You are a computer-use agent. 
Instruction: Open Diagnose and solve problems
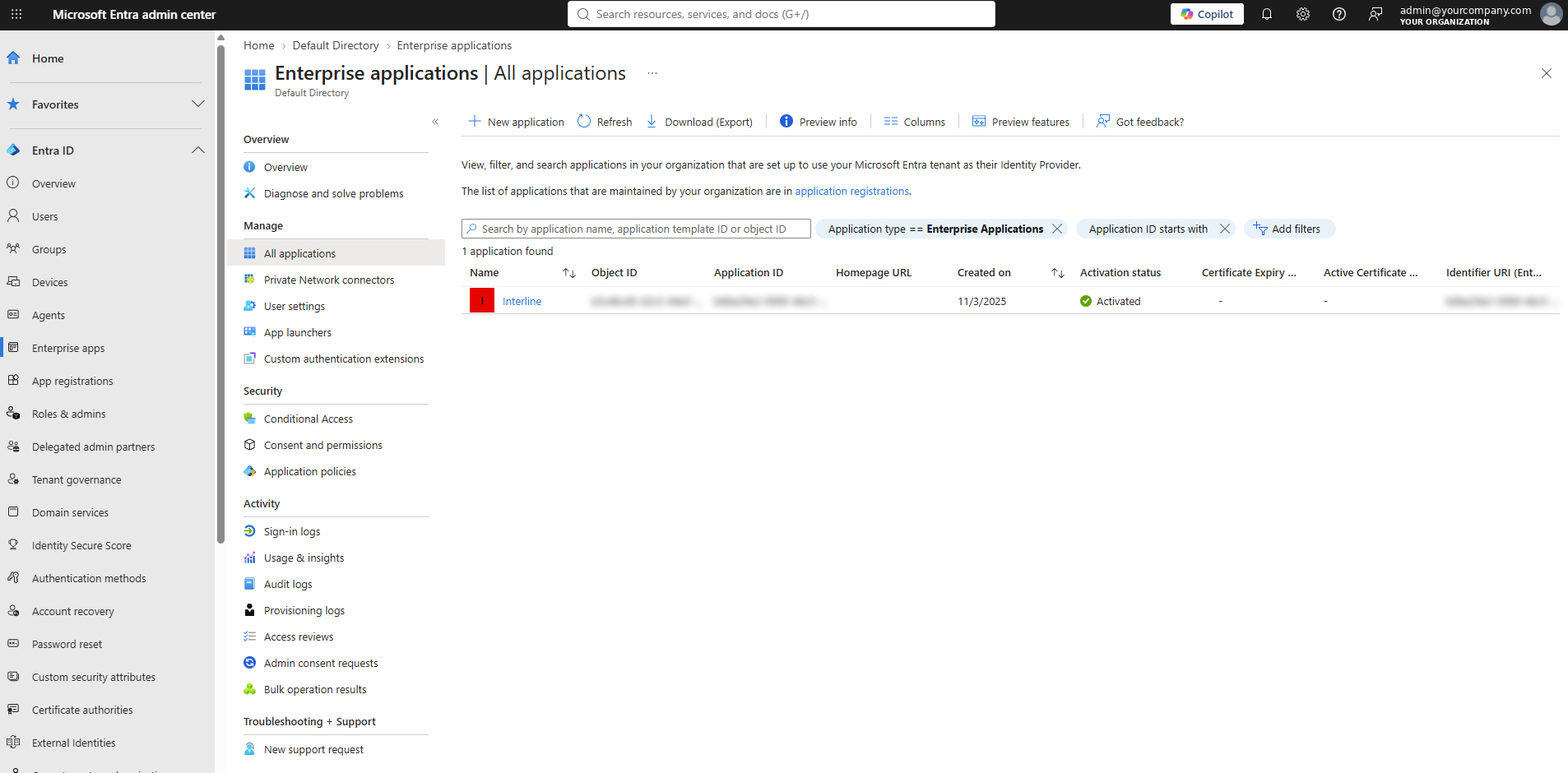[336, 193]
